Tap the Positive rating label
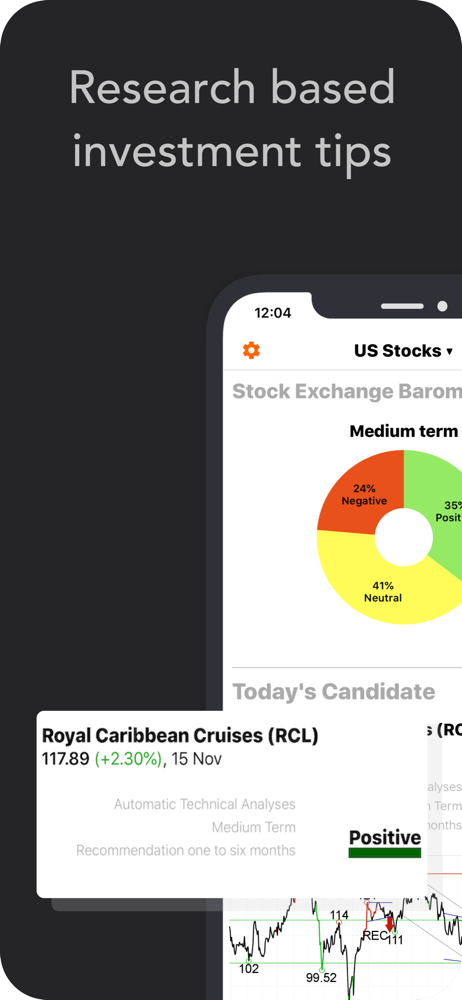The image size is (462, 1000). click(385, 837)
